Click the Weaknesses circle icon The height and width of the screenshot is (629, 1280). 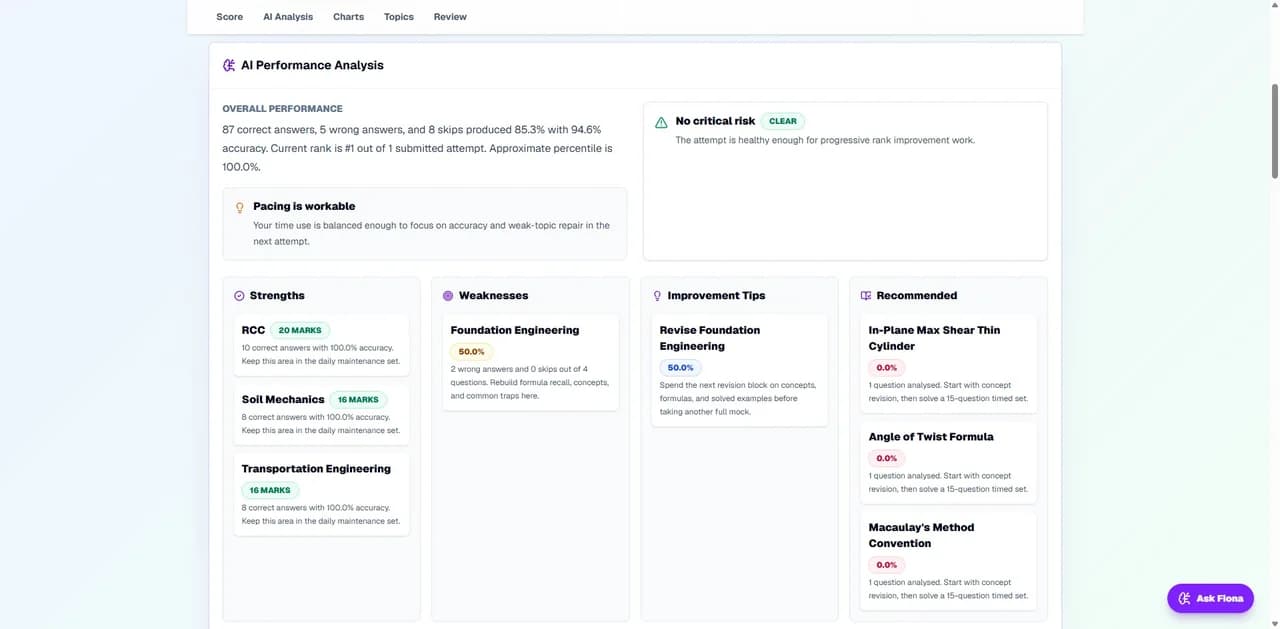click(x=448, y=296)
